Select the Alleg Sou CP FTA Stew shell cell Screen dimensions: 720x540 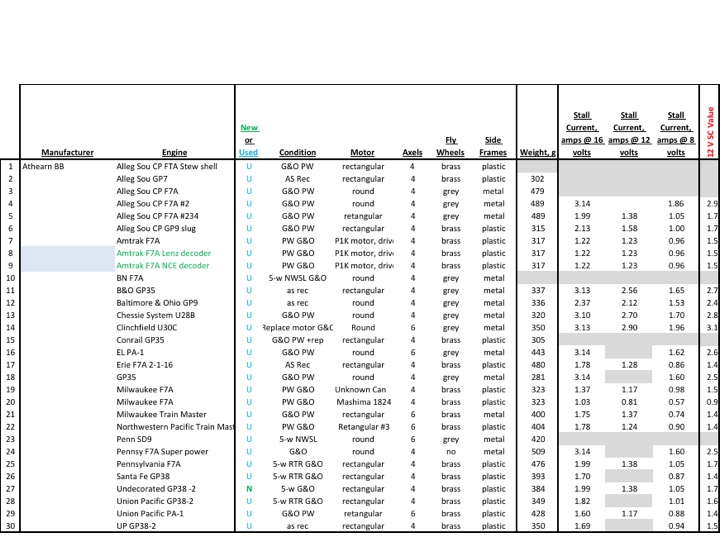tap(167, 167)
